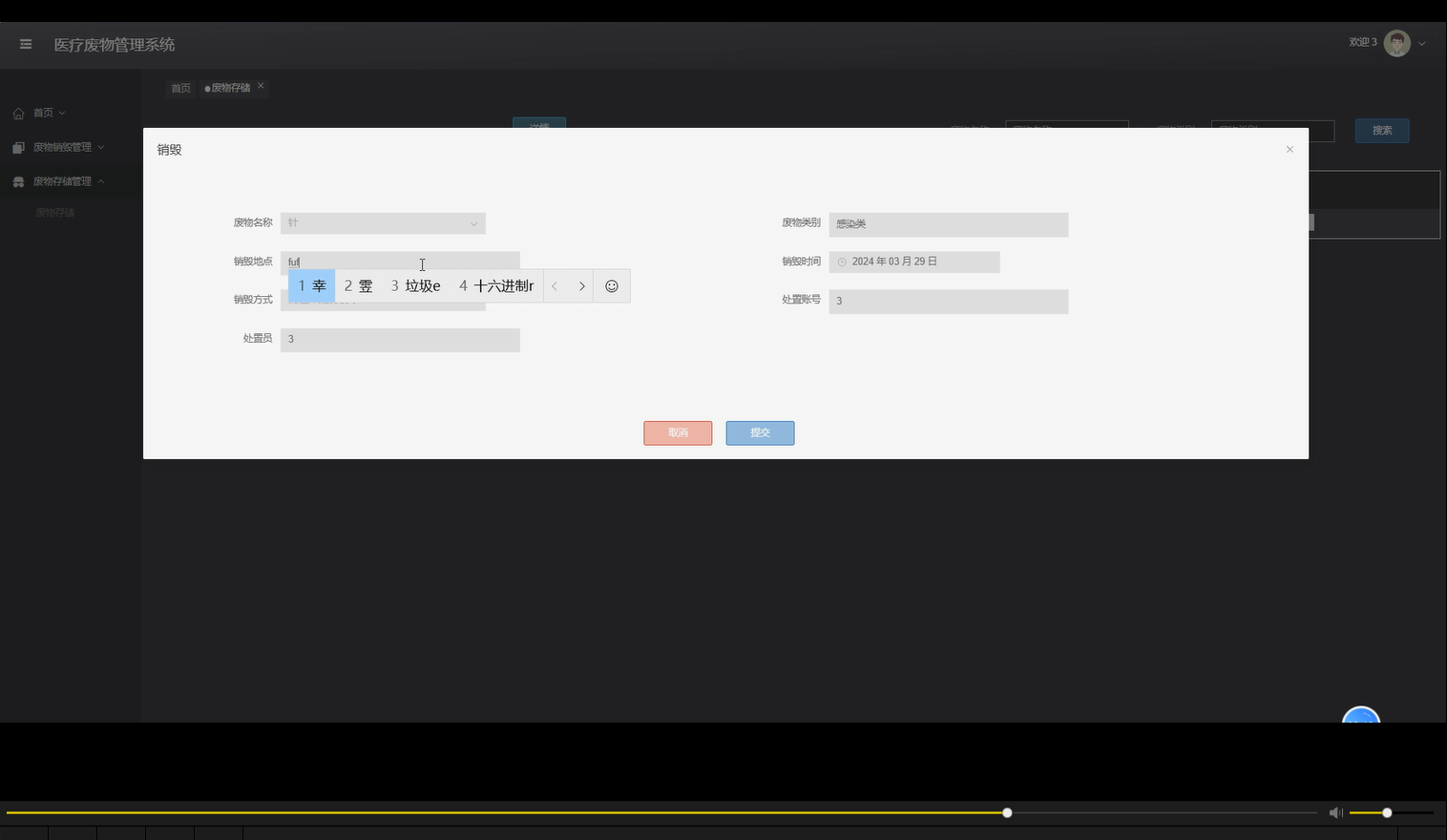Toggle the hamburger sidebar menu icon

click(x=26, y=44)
